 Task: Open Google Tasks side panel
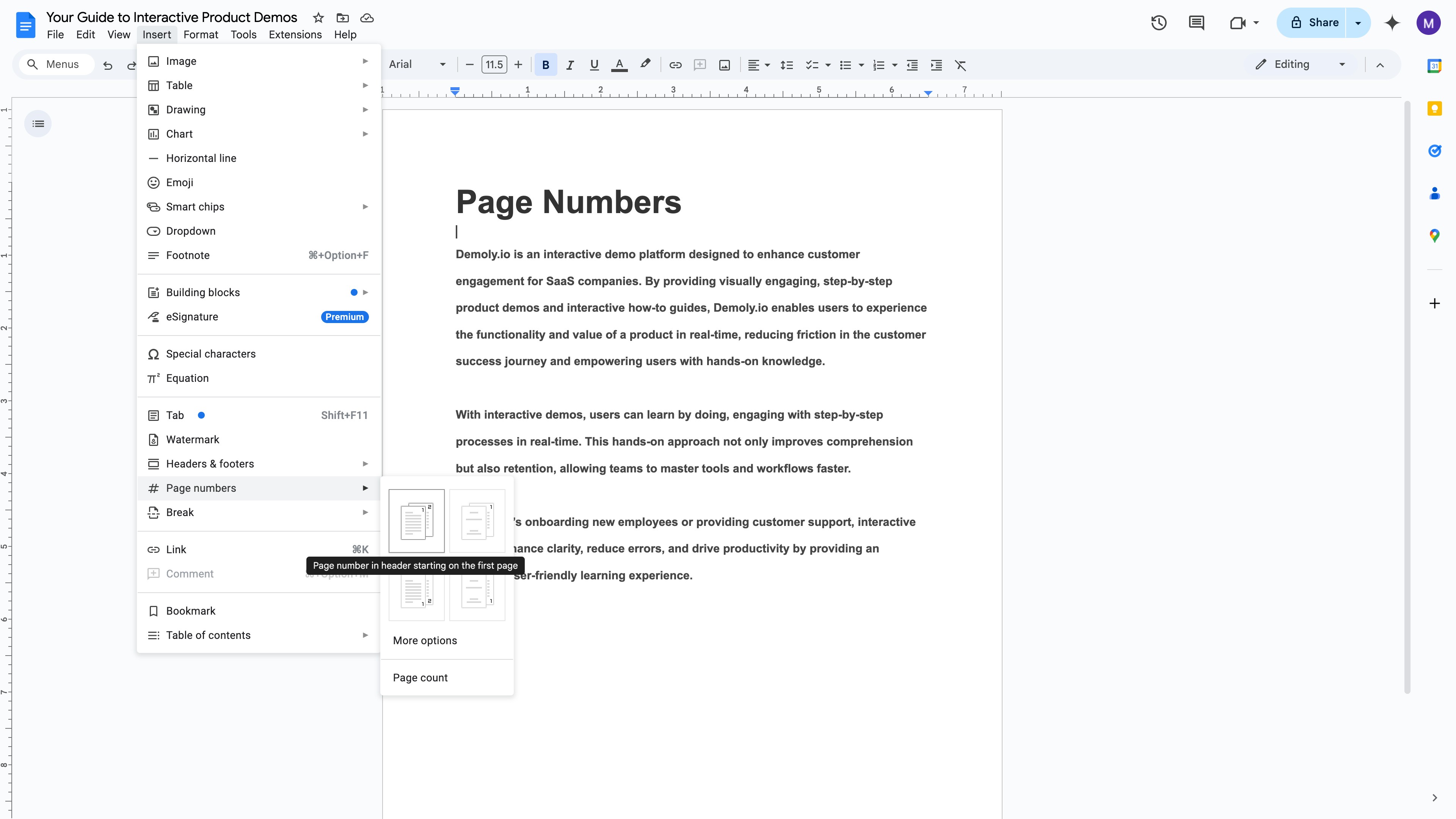pos(1434,151)
